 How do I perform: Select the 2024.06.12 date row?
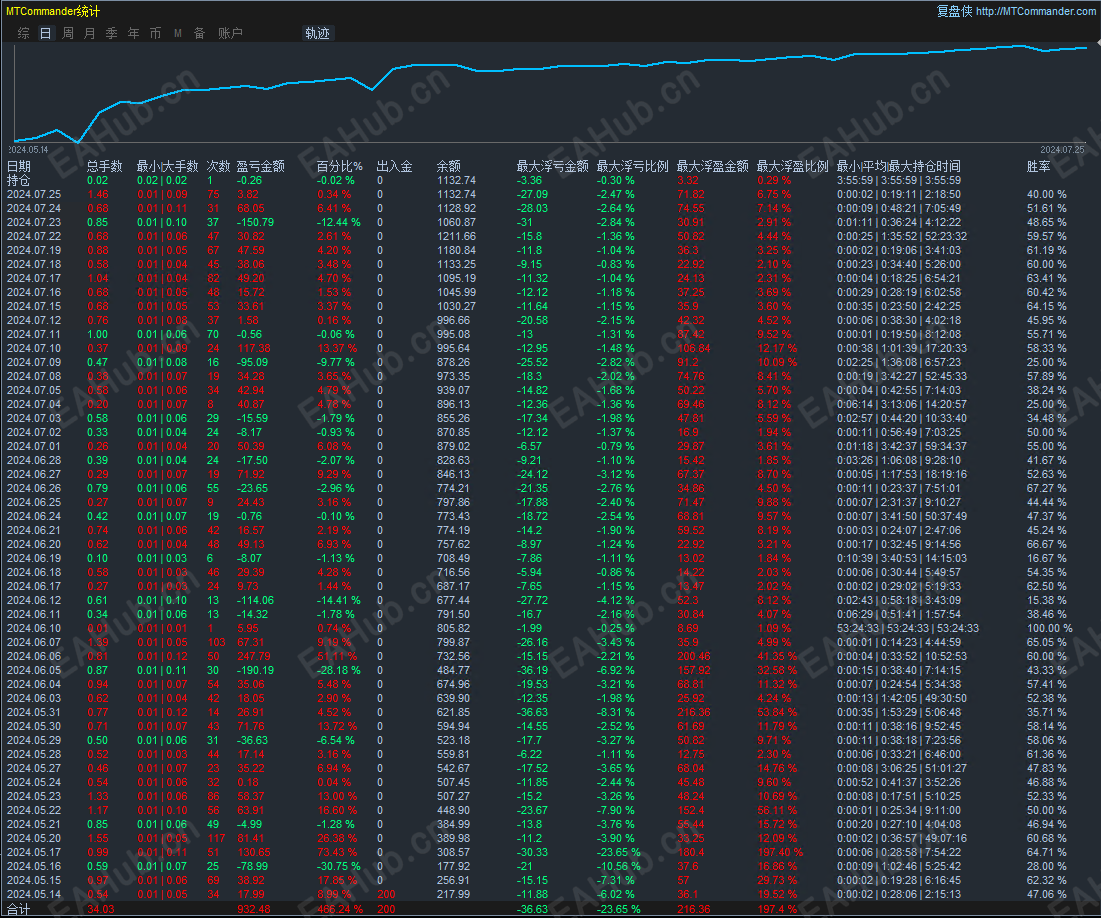click(x=34, y=601)
